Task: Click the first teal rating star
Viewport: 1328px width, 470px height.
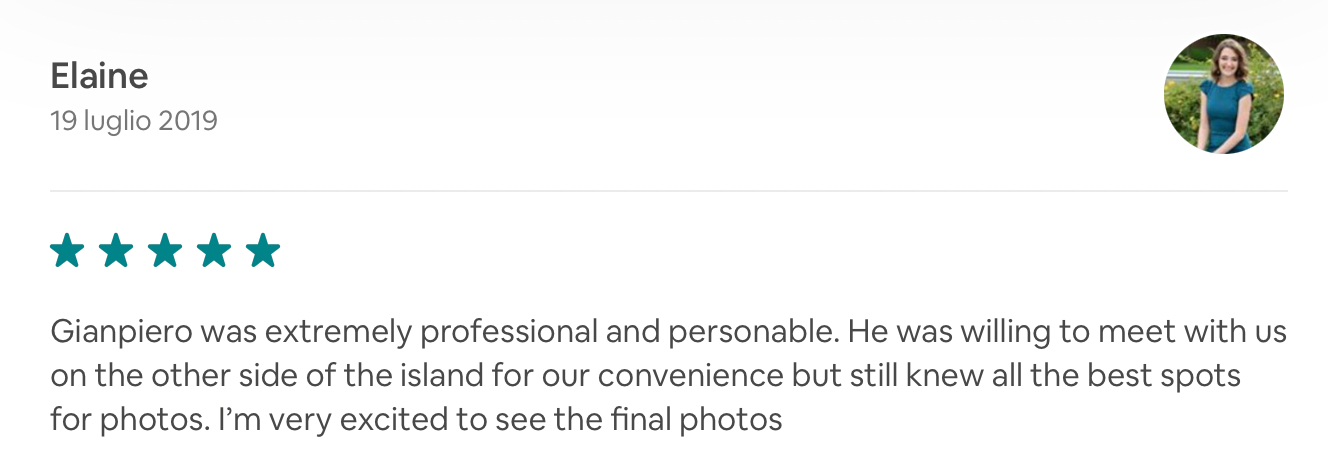Action: (67, 251)
